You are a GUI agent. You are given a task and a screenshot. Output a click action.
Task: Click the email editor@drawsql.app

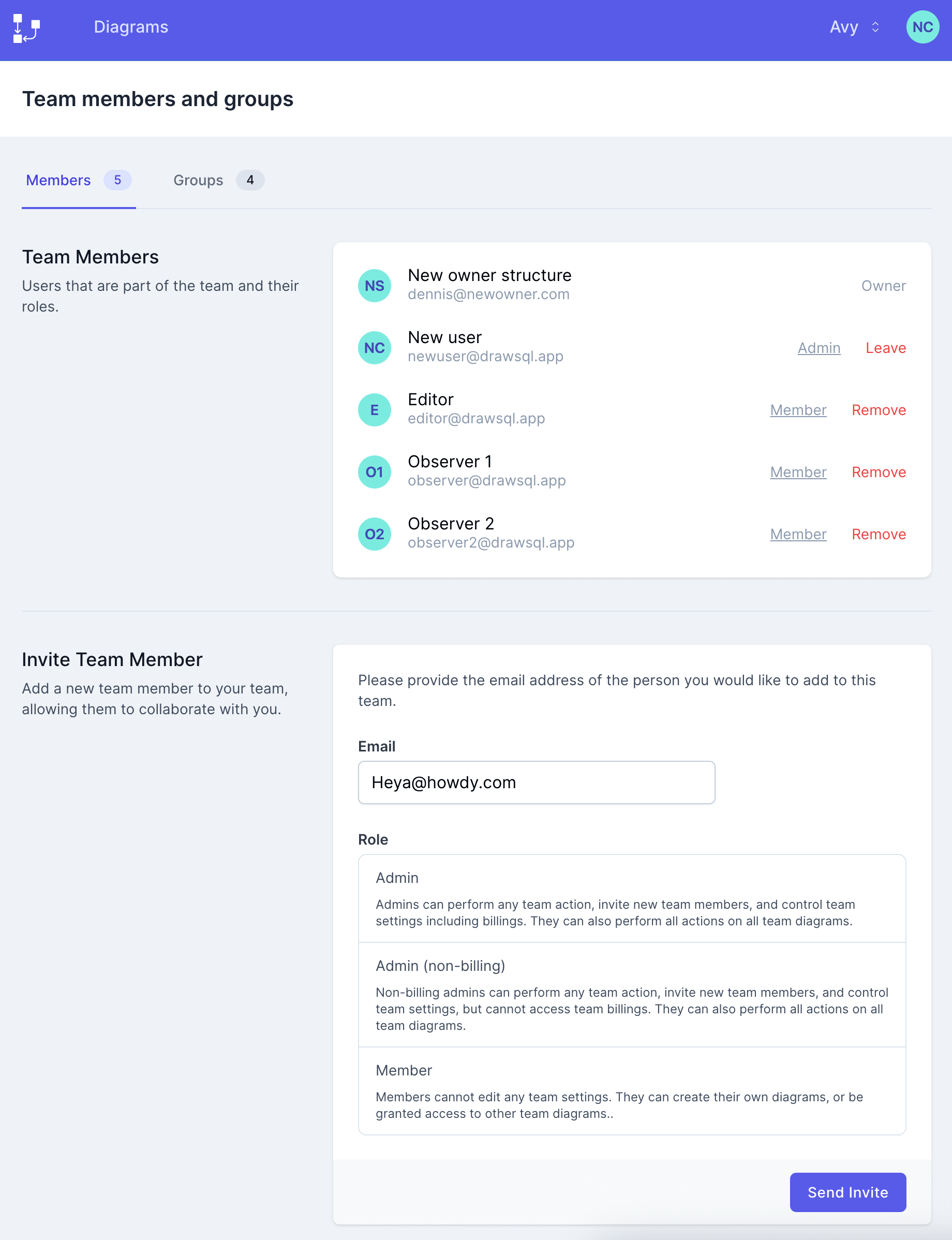tap(477, 419)
